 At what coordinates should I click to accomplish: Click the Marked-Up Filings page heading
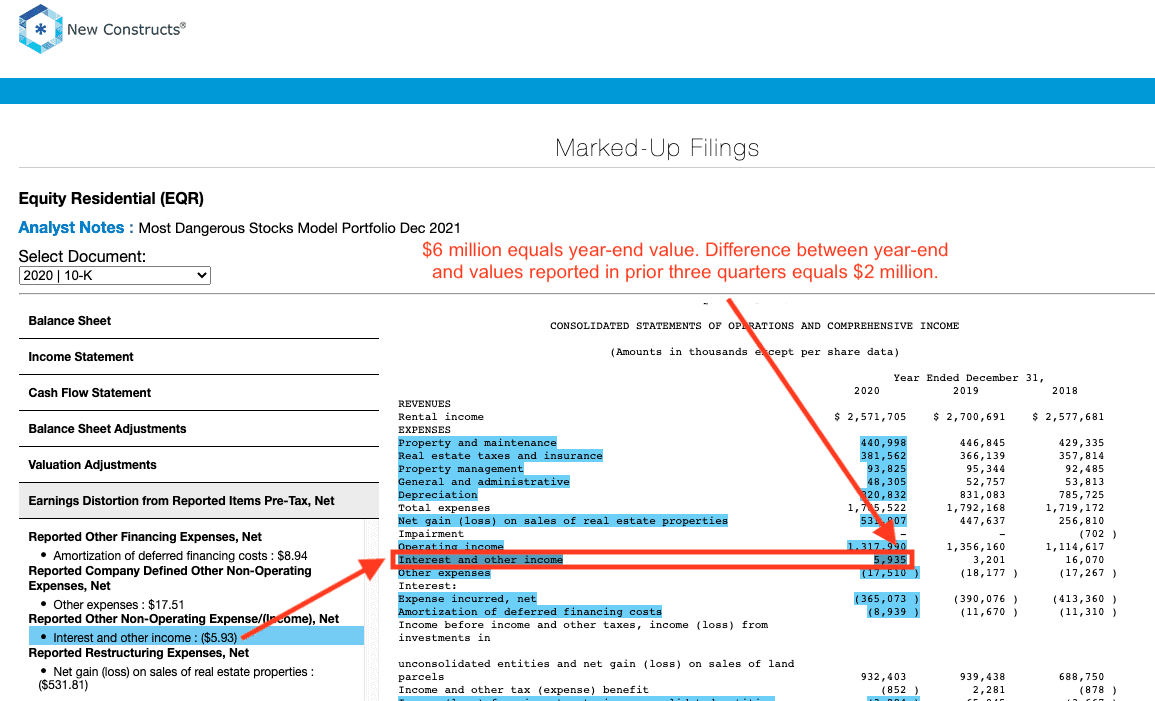point(657,148)
